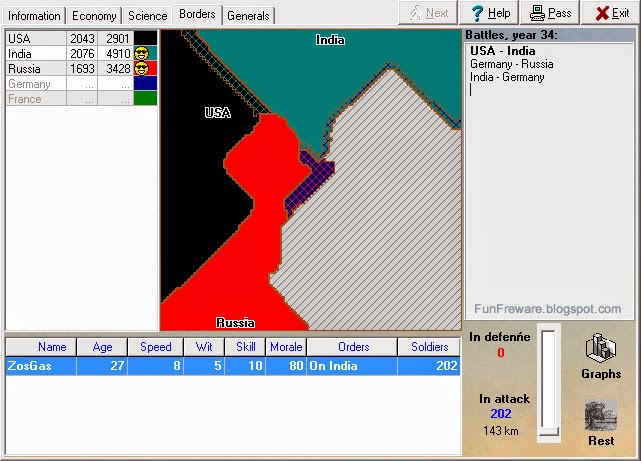
Task: Click Russia's sunglasses smiley icon
Action: point(141,68)
